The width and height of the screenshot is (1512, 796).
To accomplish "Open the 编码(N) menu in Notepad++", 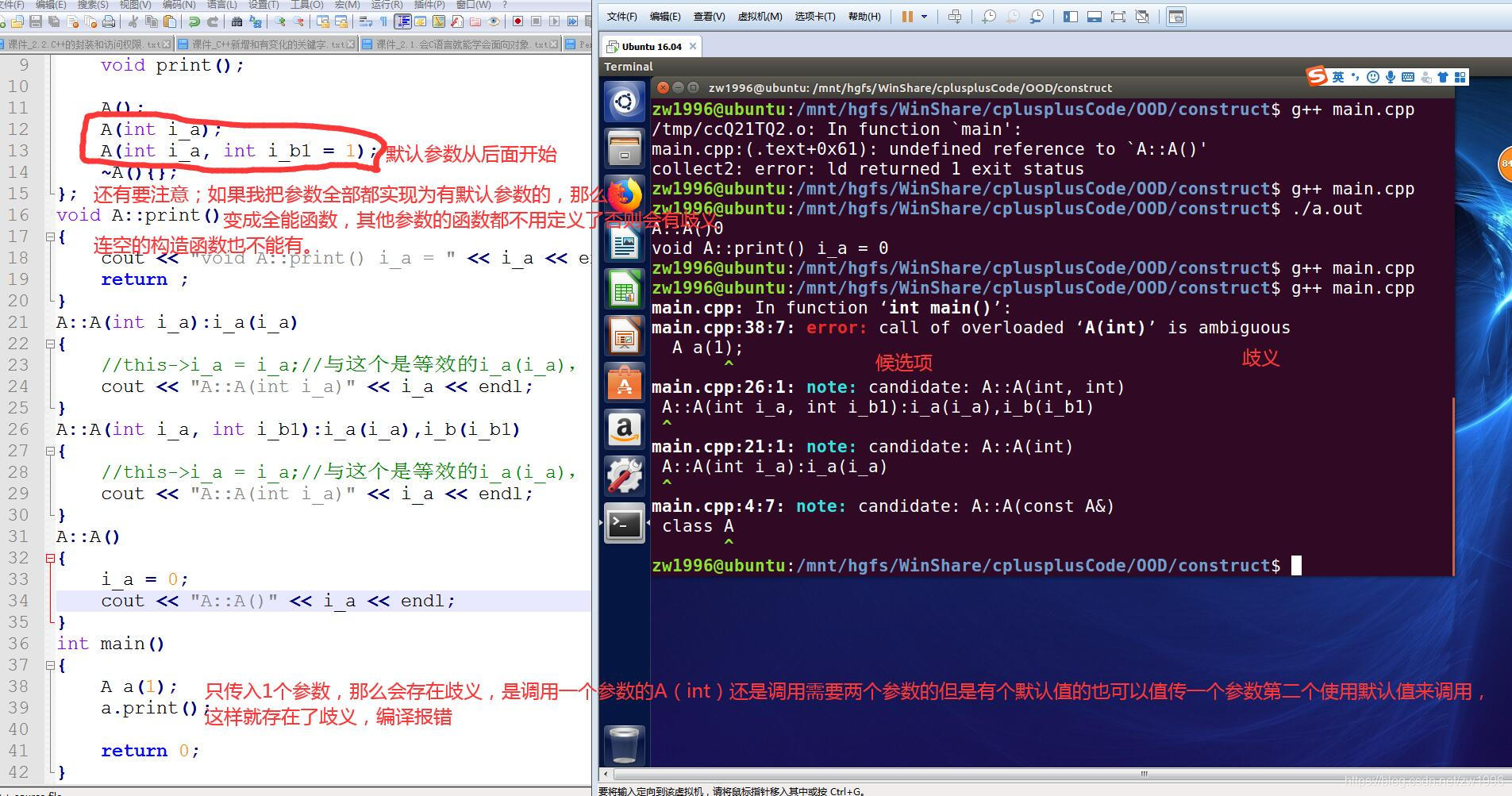I will [179, 5].
